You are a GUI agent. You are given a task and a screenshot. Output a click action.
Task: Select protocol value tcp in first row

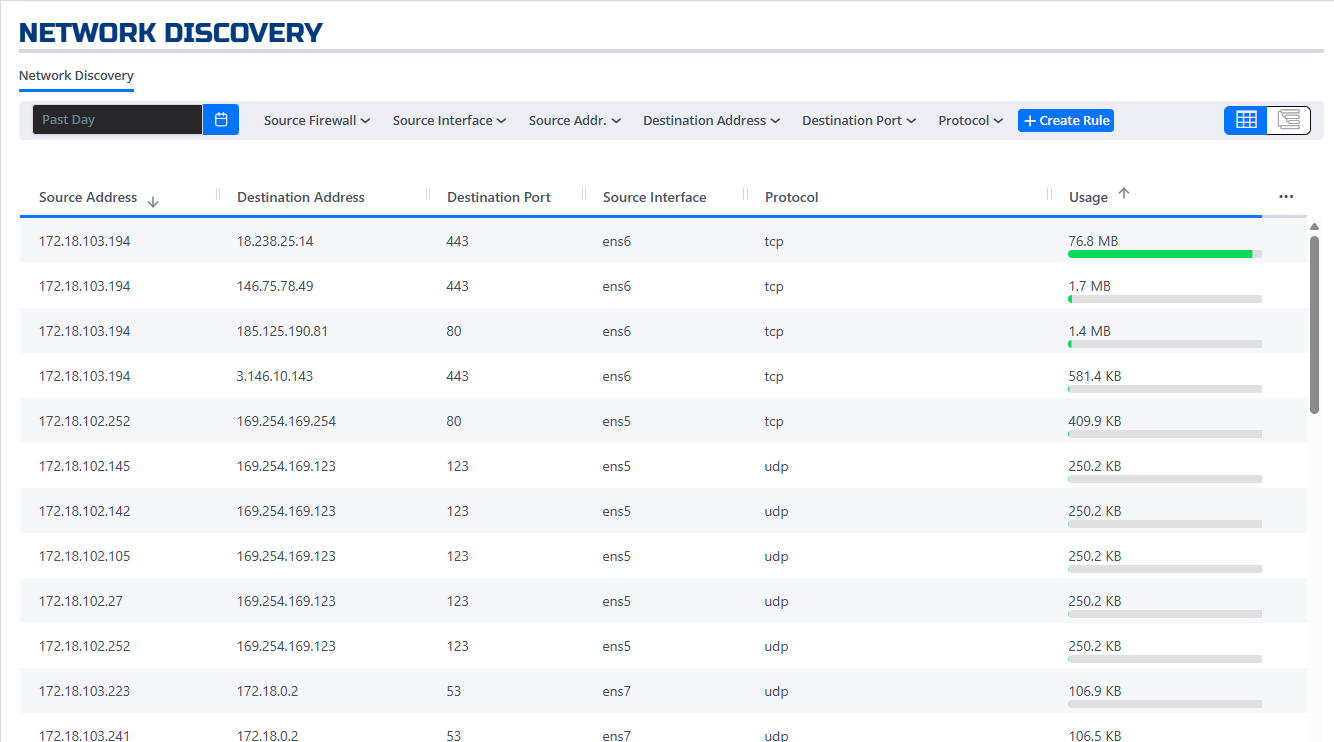click(773, 241)
